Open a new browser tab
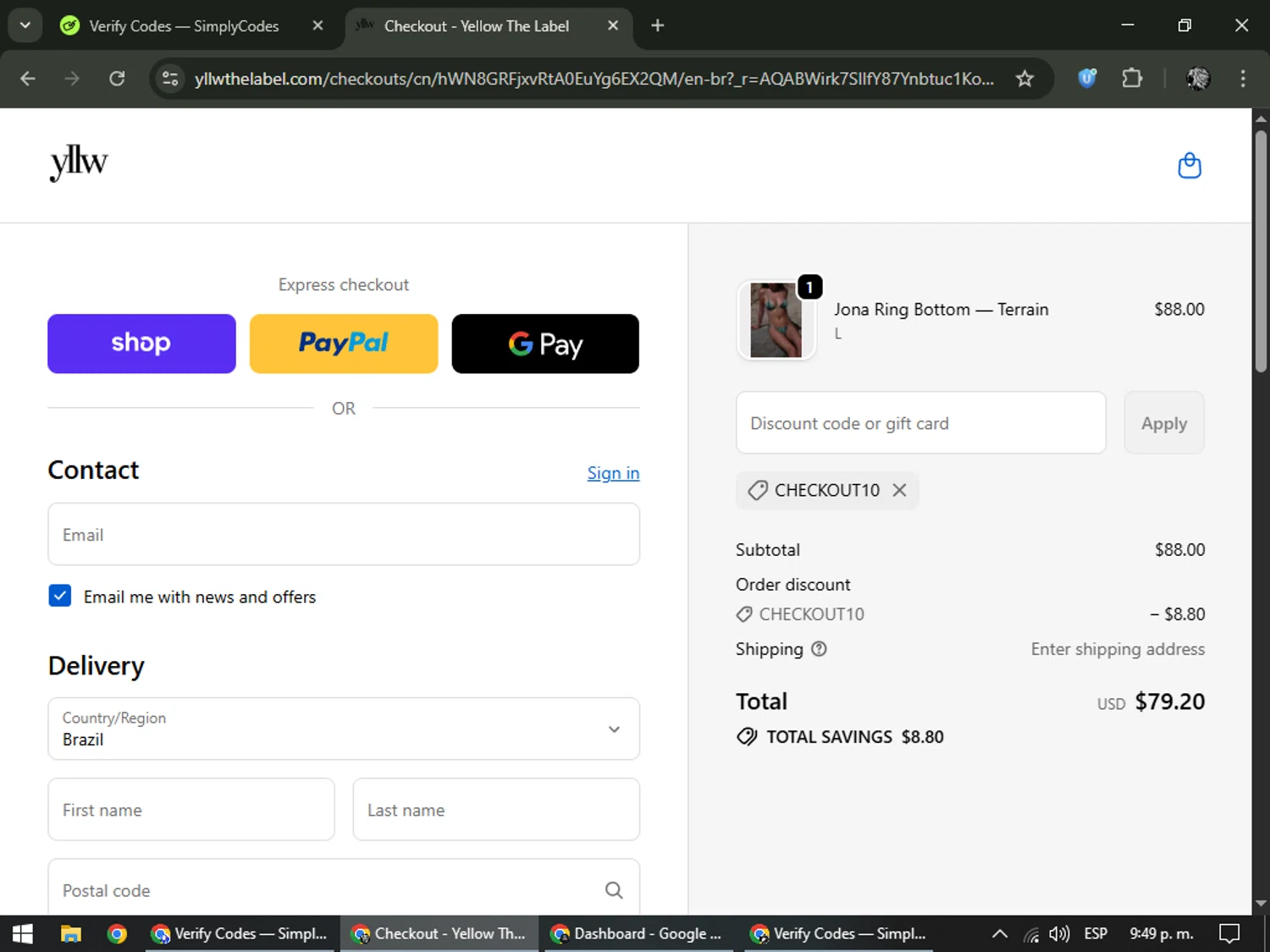 pyautogui.click(x=657, y=25)
